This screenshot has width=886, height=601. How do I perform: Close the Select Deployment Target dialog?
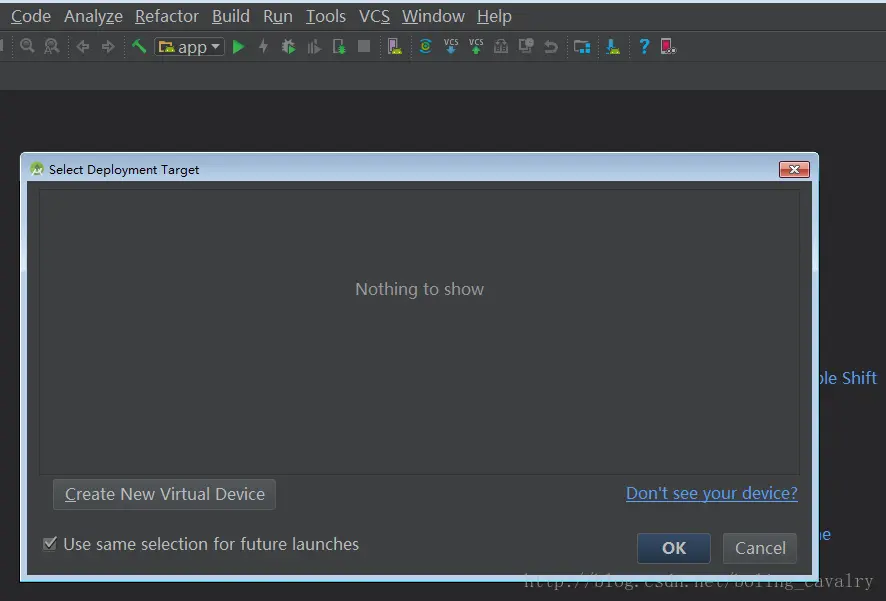pos(794,169)
